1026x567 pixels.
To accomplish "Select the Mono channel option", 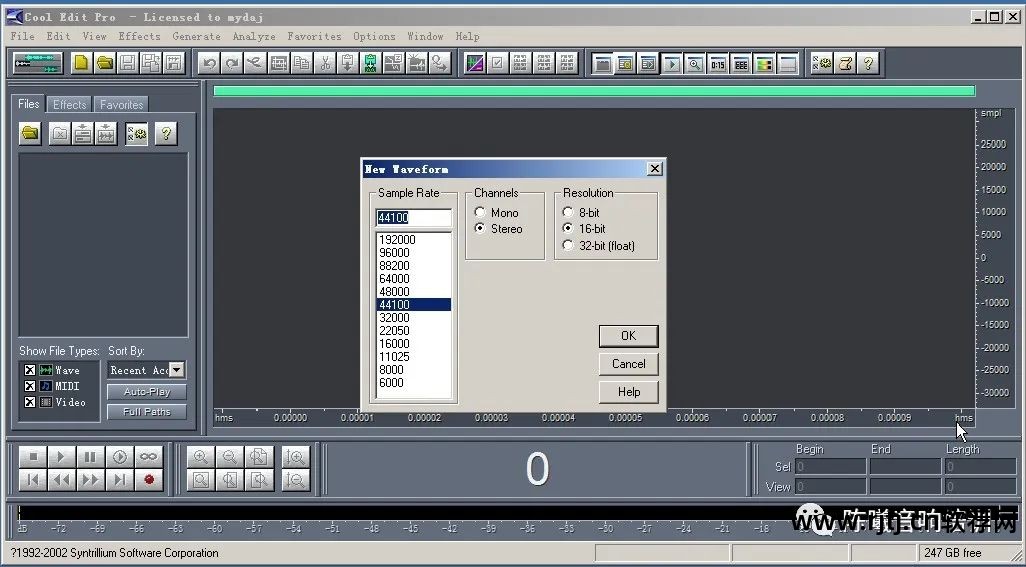I will click(x=497, y=213).
